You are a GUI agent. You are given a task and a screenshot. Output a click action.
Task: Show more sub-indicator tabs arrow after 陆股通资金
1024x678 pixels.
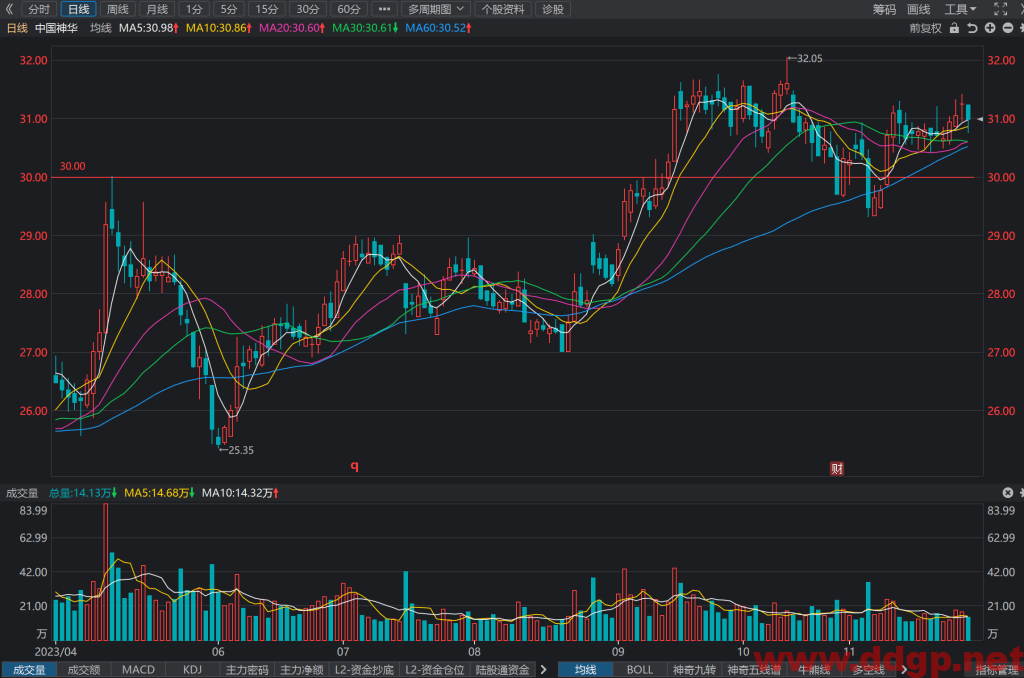543,670
